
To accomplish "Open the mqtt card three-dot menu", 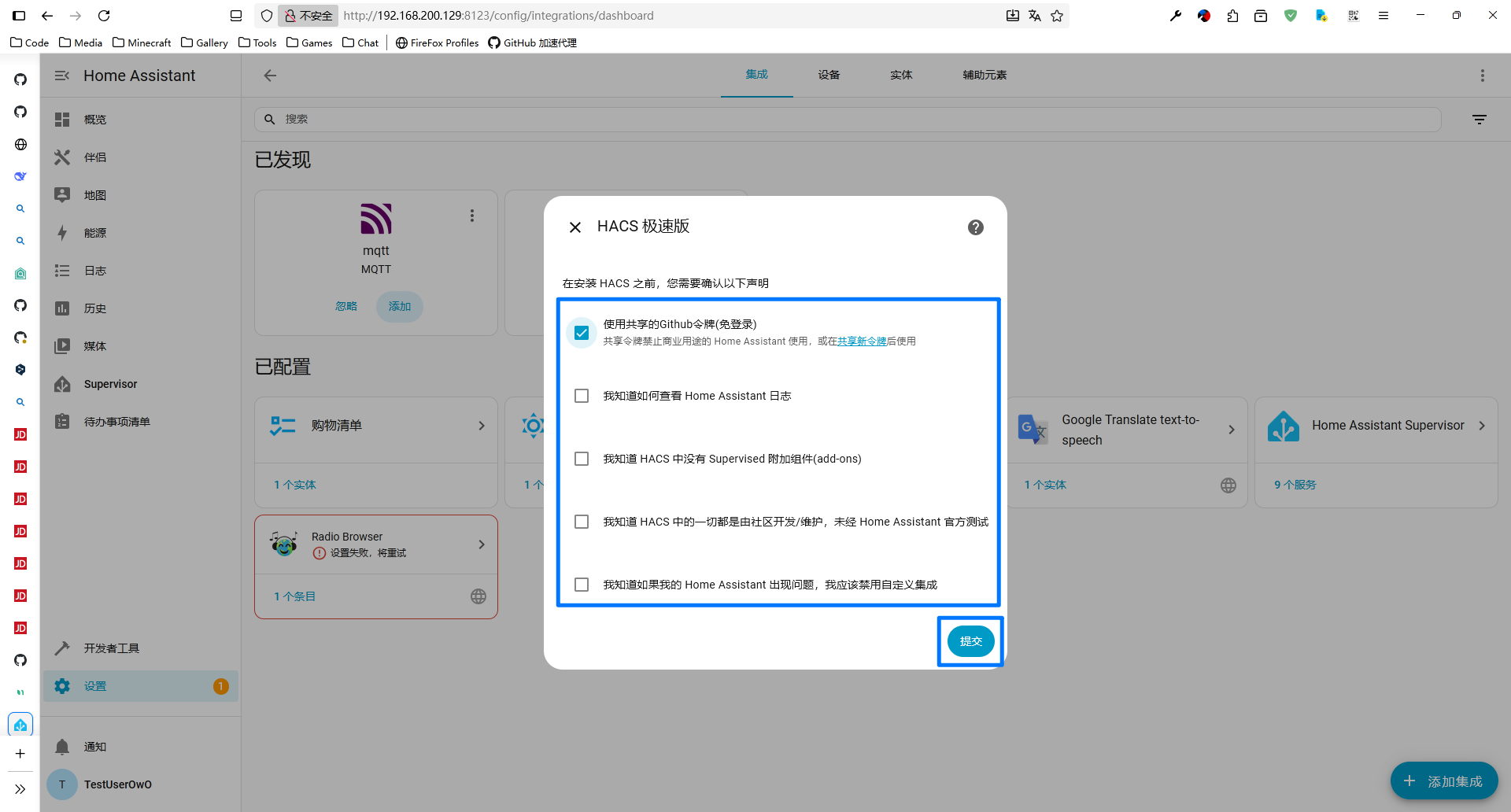I will pos(472,216).
